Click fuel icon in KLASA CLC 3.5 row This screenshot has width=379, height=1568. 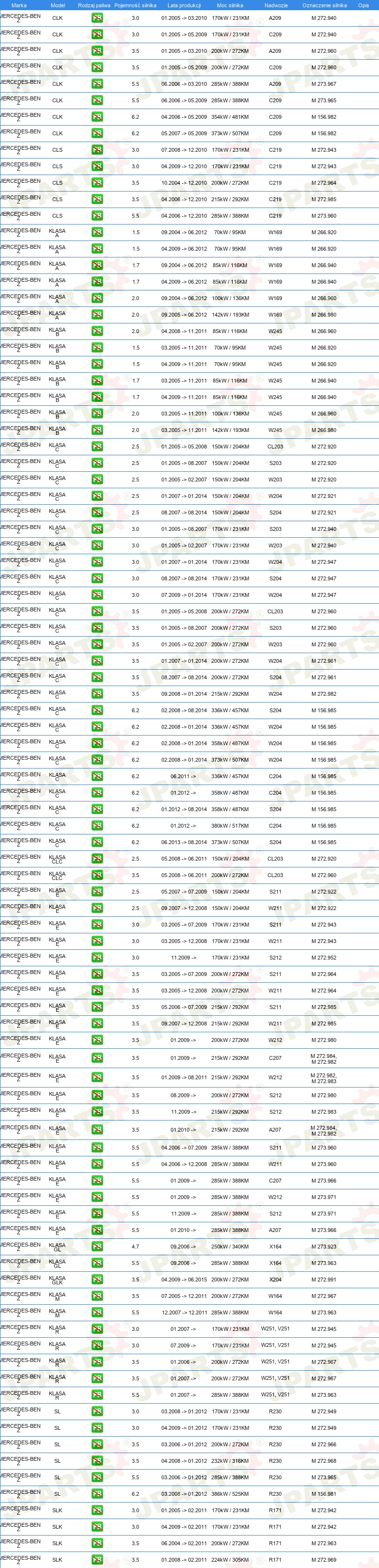pyautogui.click(x=97, y=875)
